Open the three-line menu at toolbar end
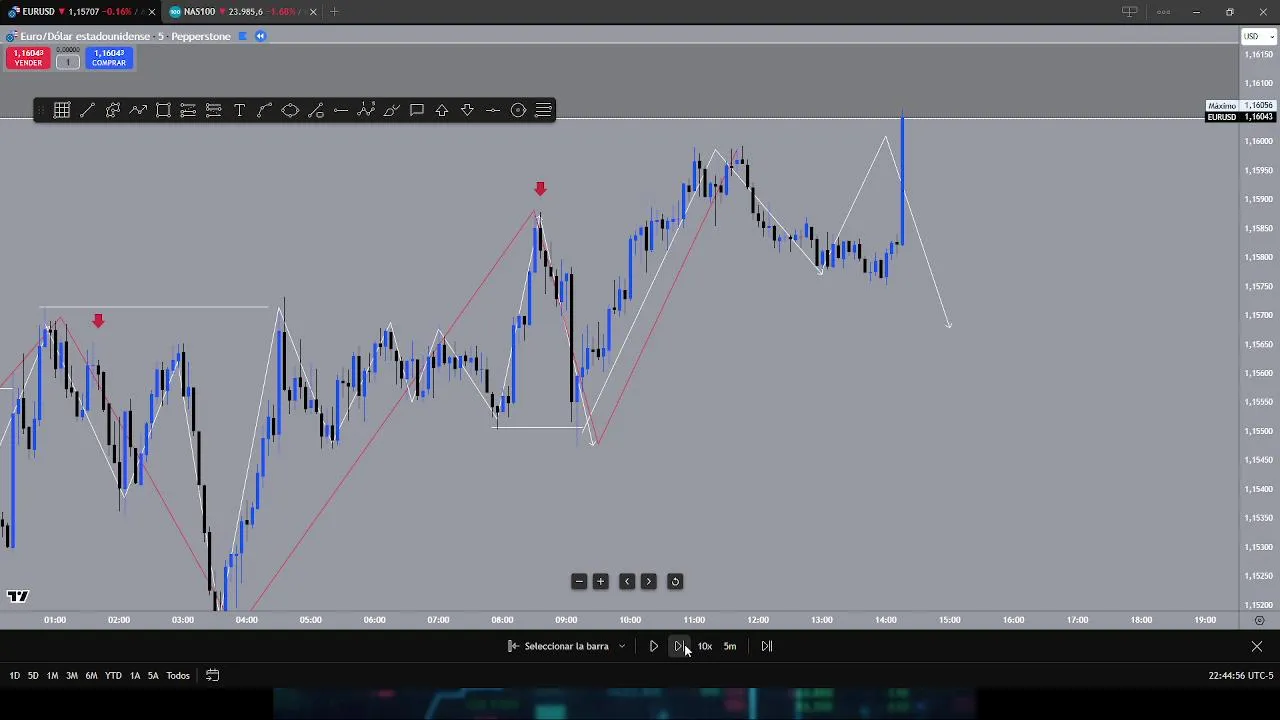 pyautogui.click(x=544, y=110)
